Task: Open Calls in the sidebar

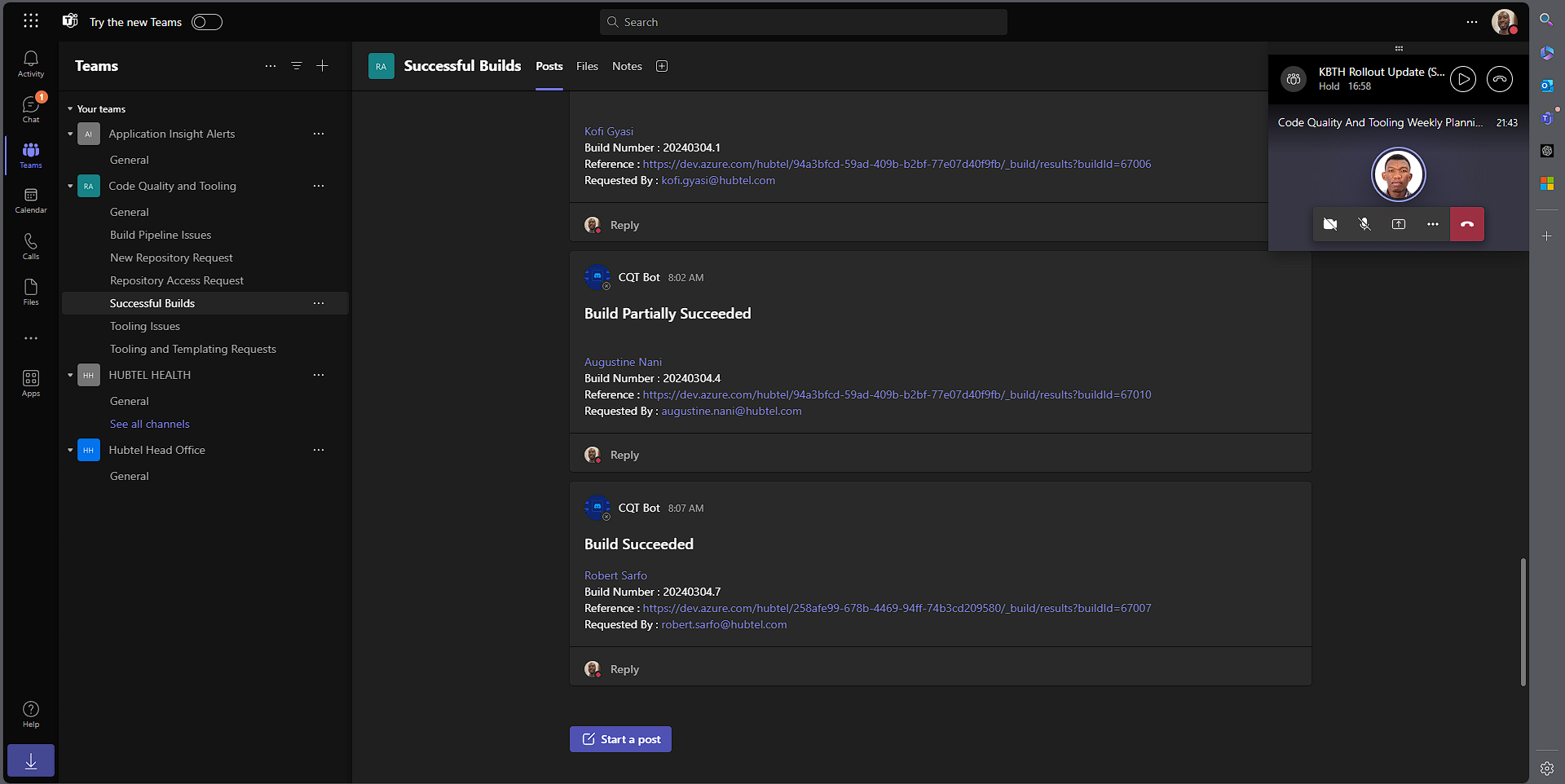Action: tap(31, 246)
